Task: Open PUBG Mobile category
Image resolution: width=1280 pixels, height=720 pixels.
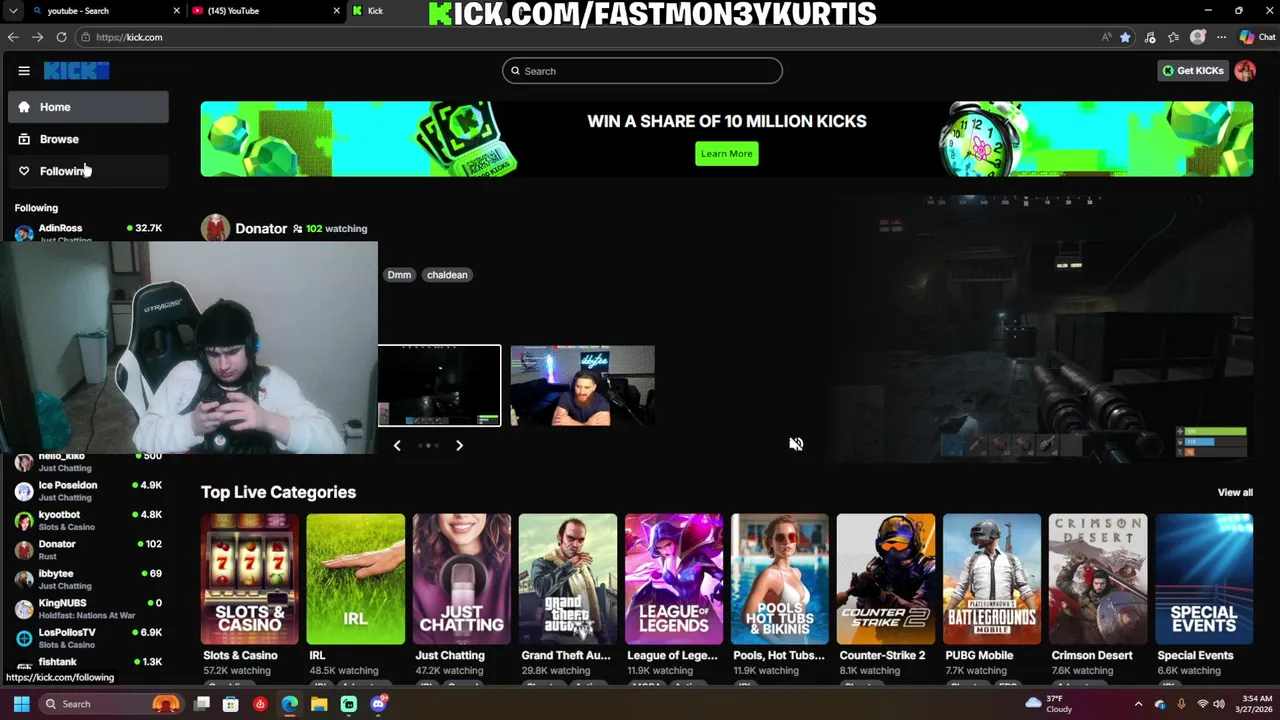Action: click(x=992, y=579)
